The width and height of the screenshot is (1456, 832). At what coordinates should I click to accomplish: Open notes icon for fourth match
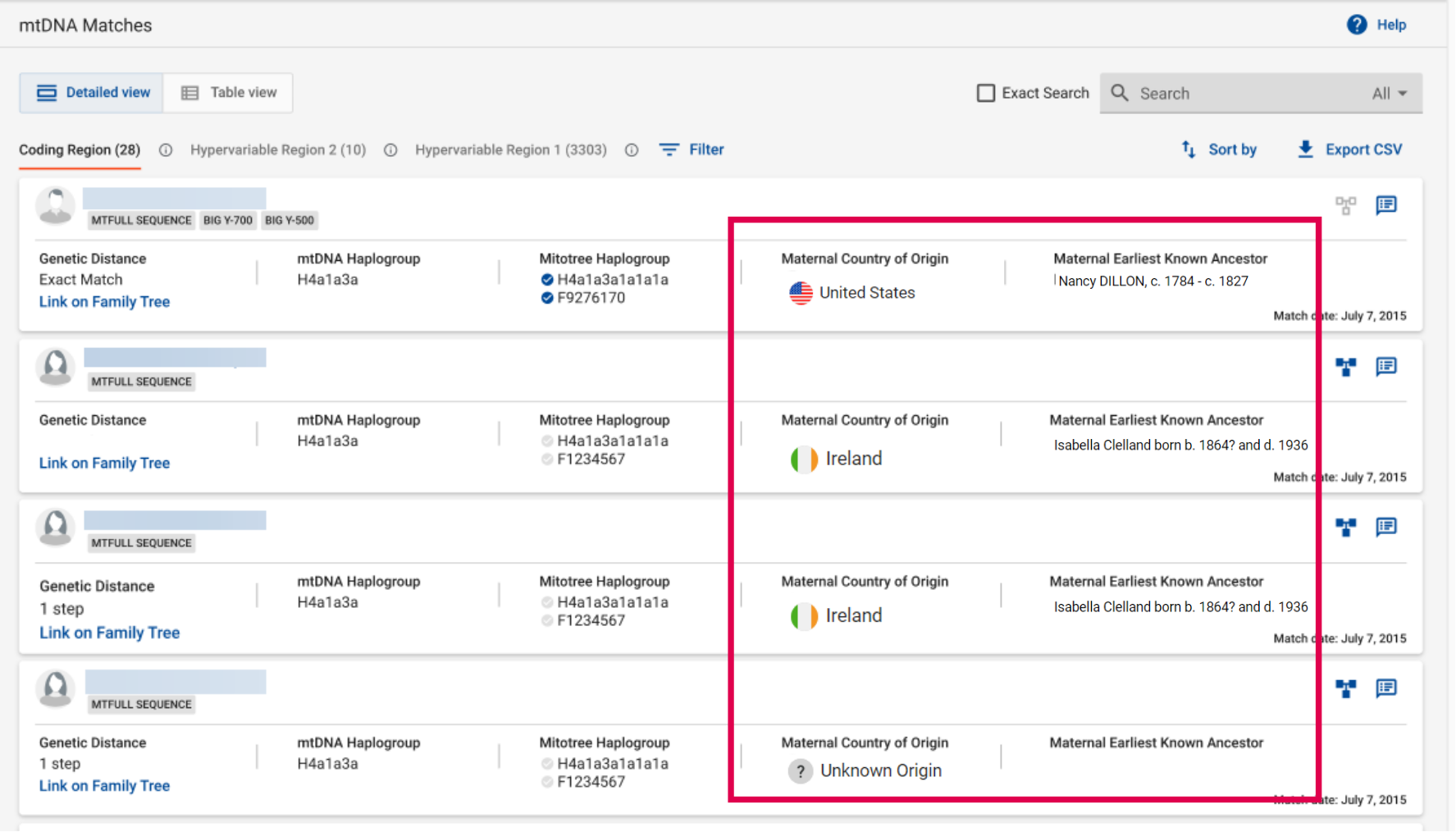[1386, 688]
